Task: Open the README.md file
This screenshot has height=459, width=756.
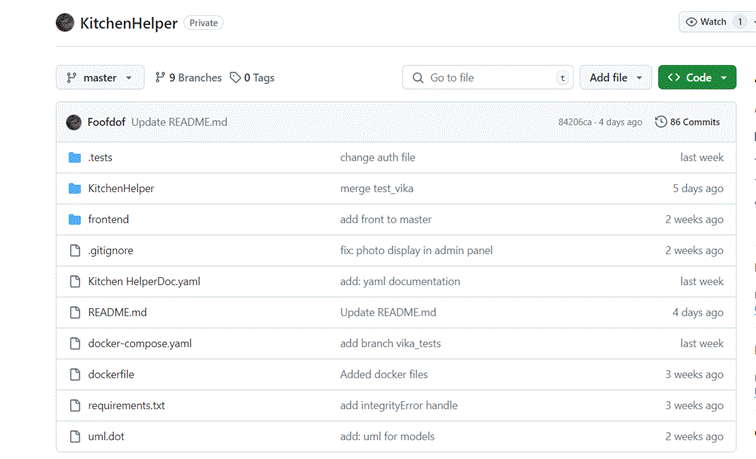Action: 117,312
